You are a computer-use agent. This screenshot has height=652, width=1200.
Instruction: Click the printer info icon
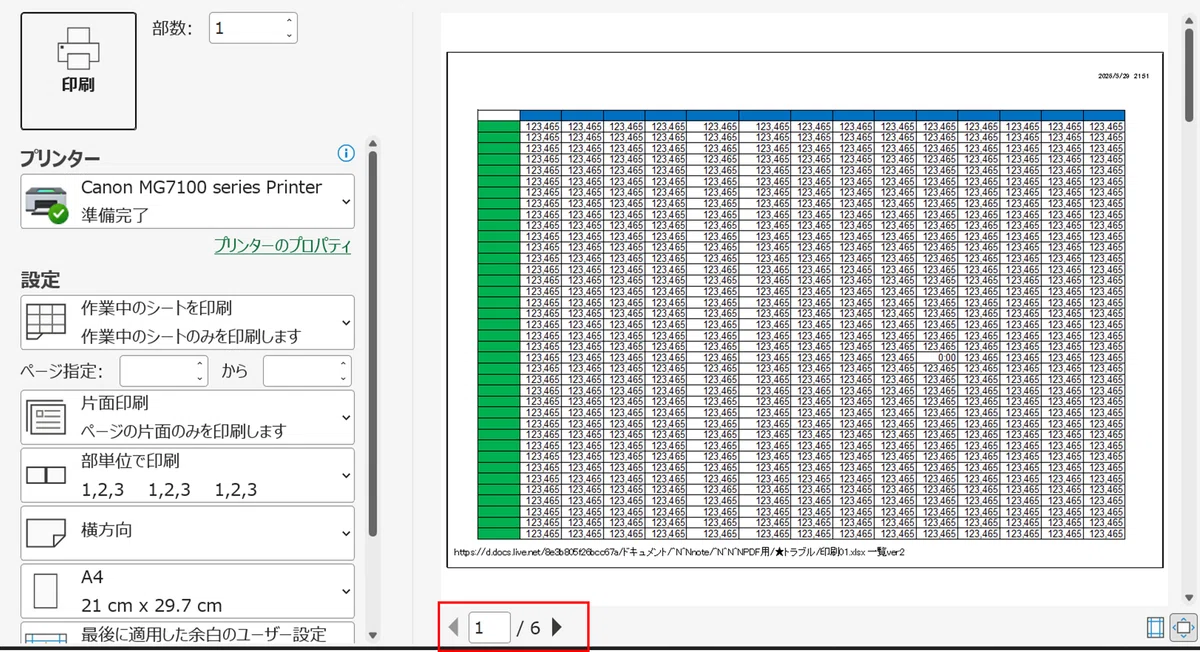click(346, 153)
